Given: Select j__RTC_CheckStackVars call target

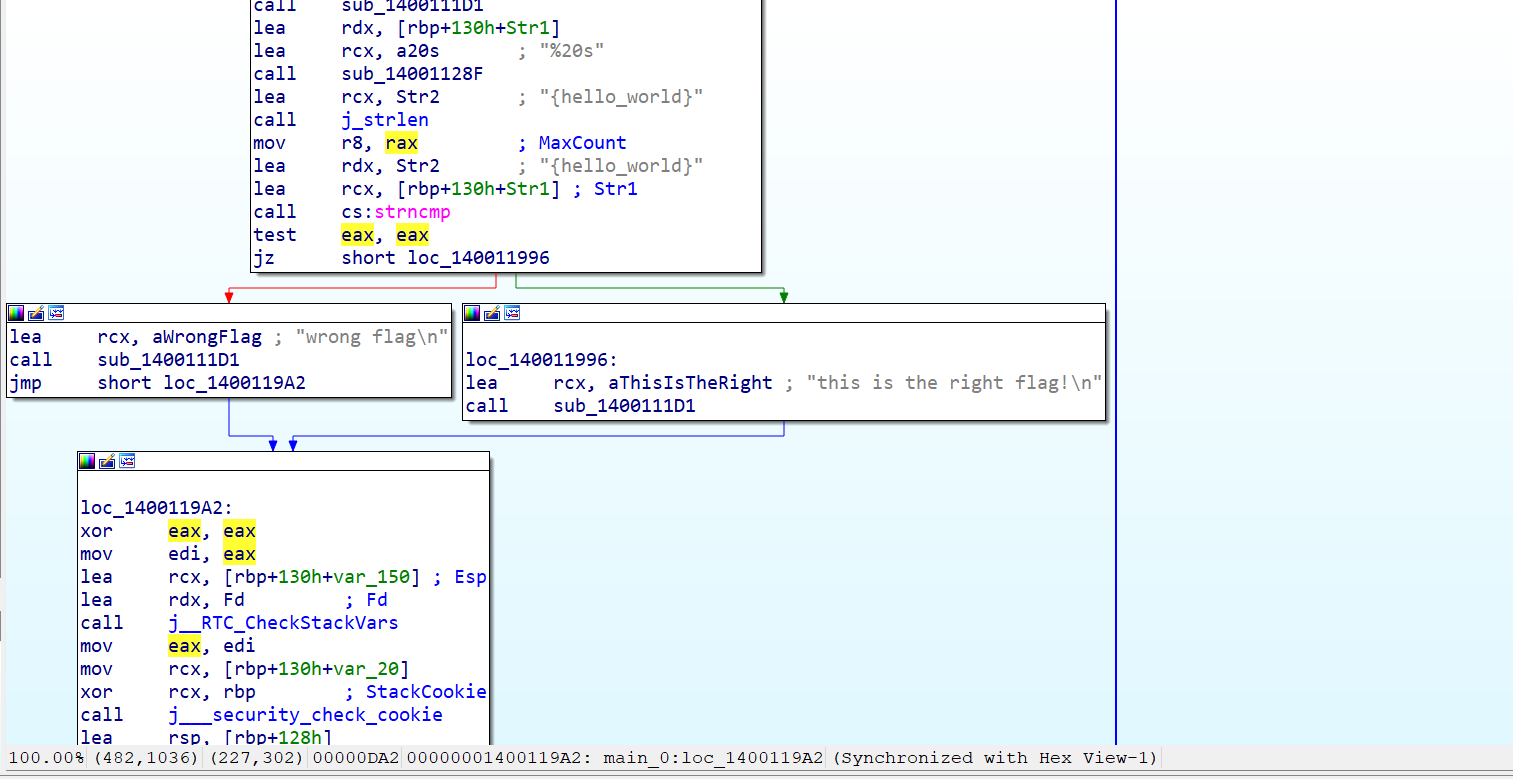Looking at the screenshot, I should click(x=283, y=623).
